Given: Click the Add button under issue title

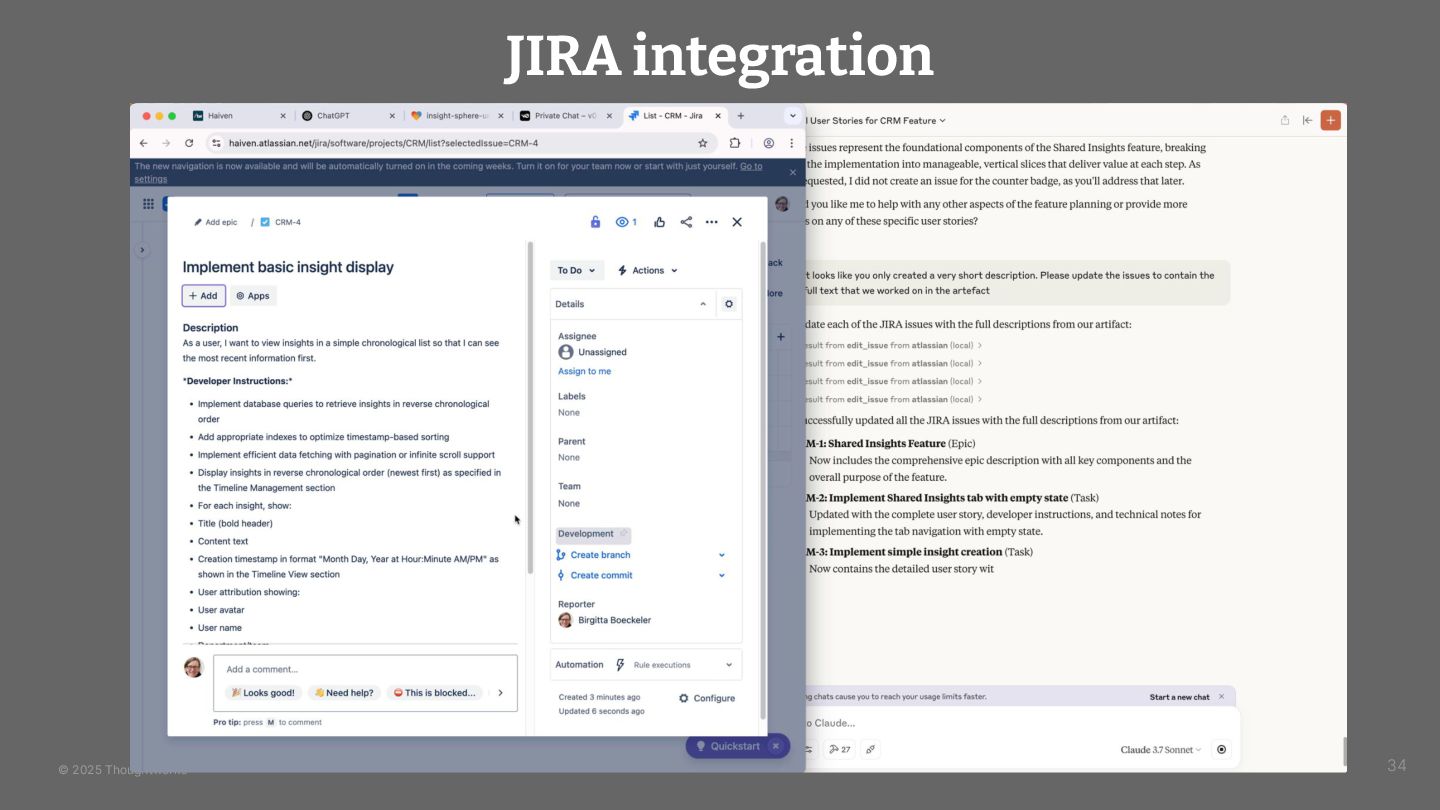Looking at the screenshot, I should tap(203, 296).
